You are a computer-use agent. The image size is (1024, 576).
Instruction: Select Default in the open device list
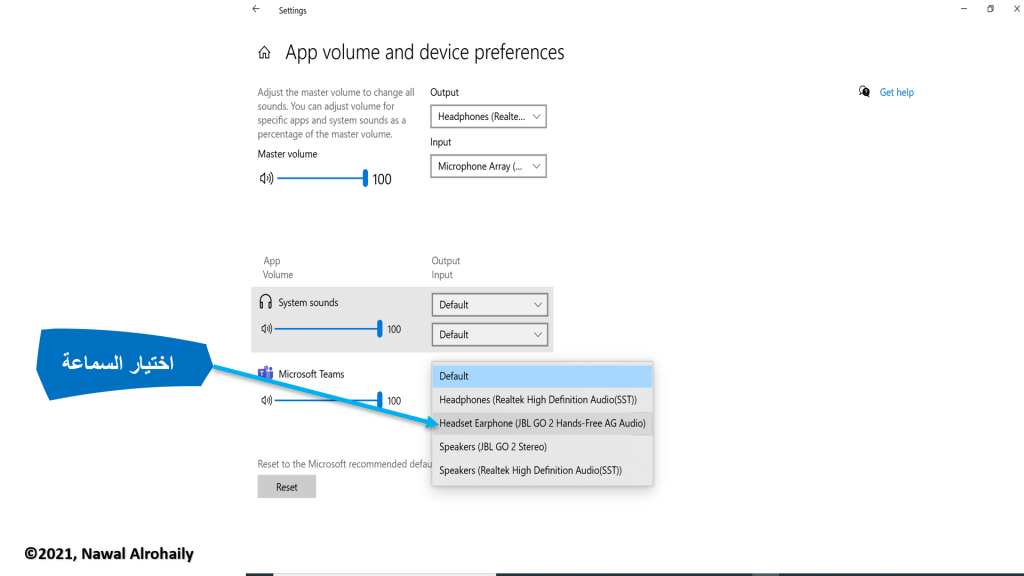[542, 376]
